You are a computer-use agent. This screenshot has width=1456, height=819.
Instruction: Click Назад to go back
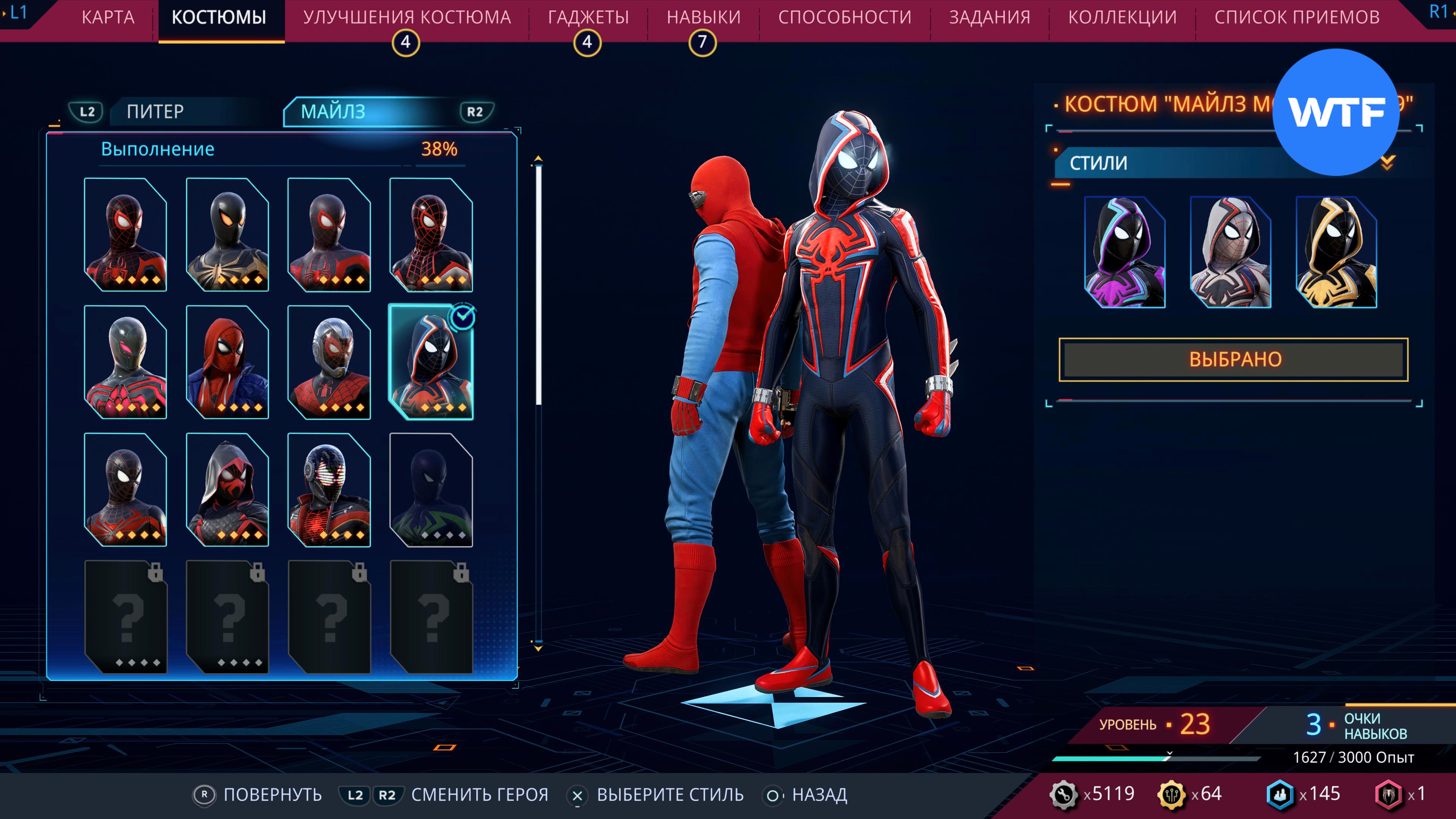(819, 795)
